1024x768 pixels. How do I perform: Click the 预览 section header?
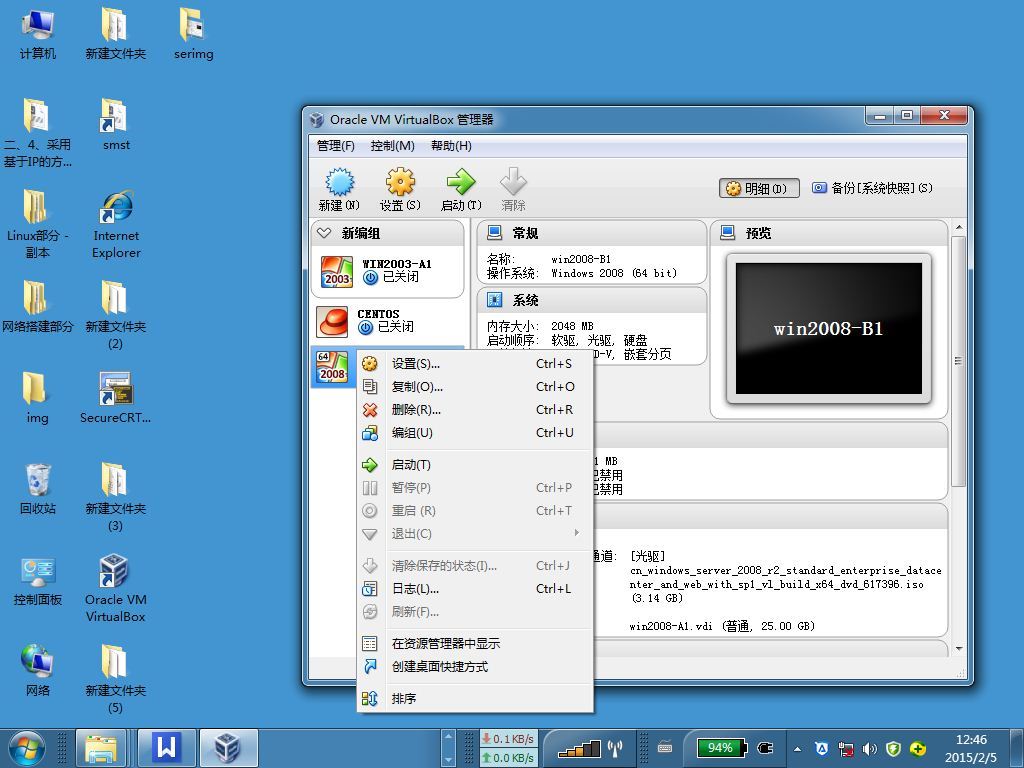829,233
